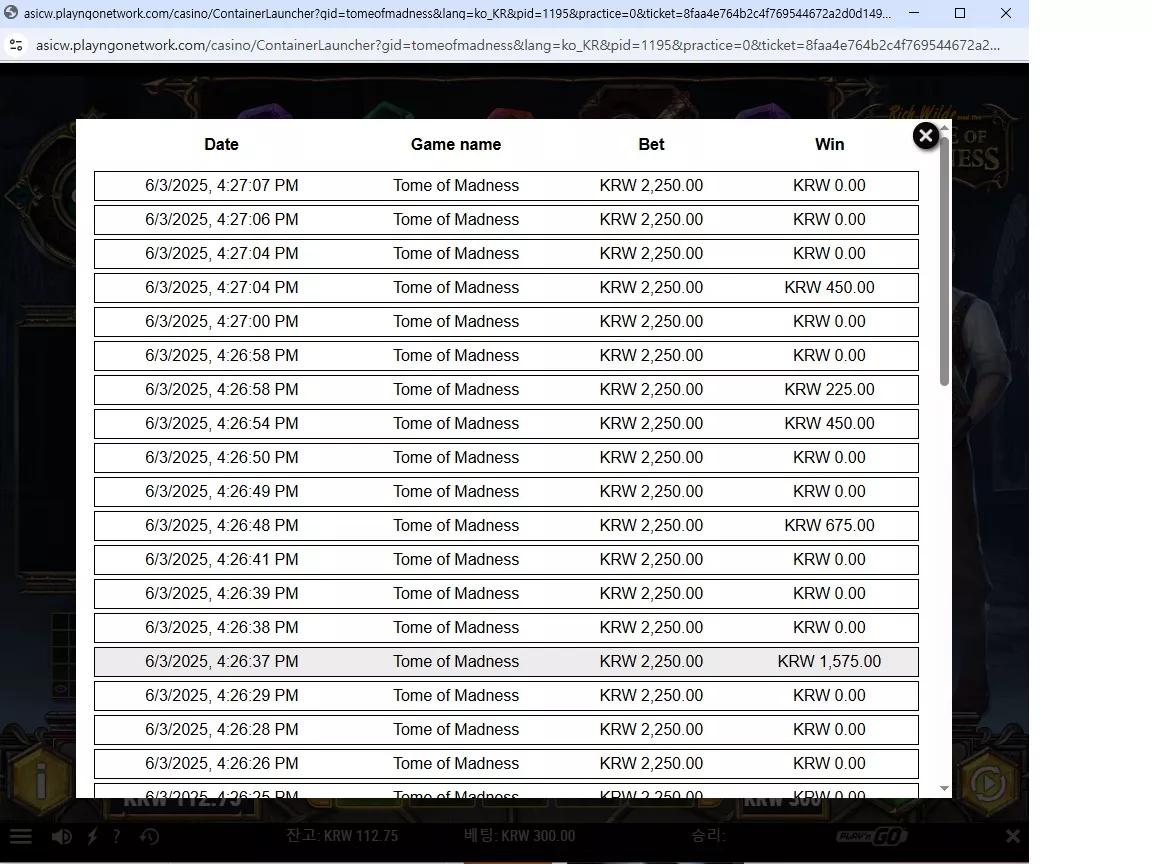Click the Bet column header

coord(651,145)
